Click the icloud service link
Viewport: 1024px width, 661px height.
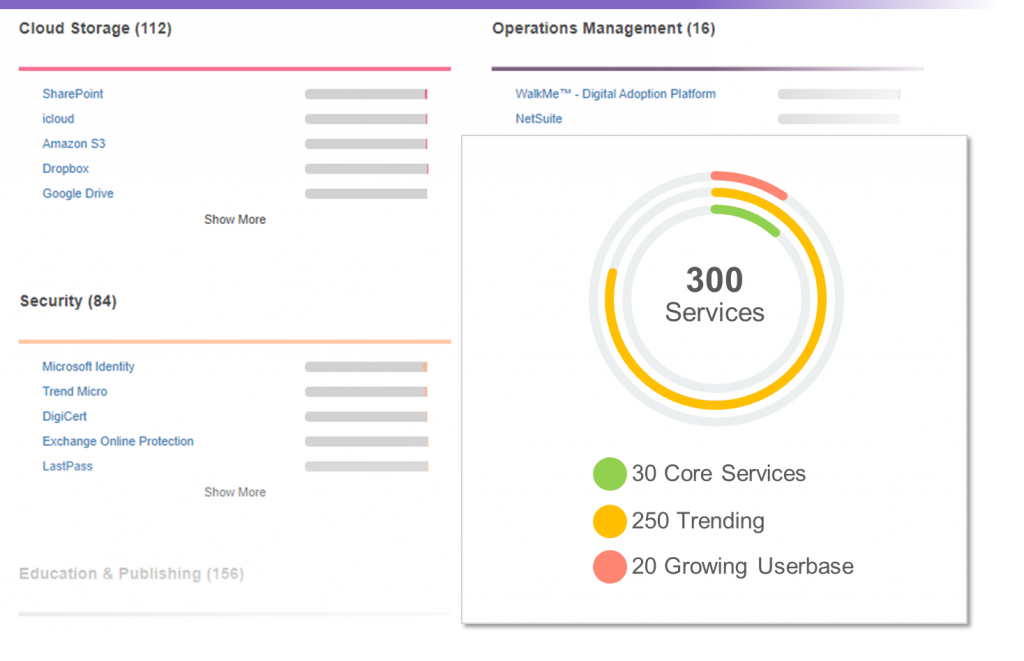pyautogui.click(x=58, y=119)
